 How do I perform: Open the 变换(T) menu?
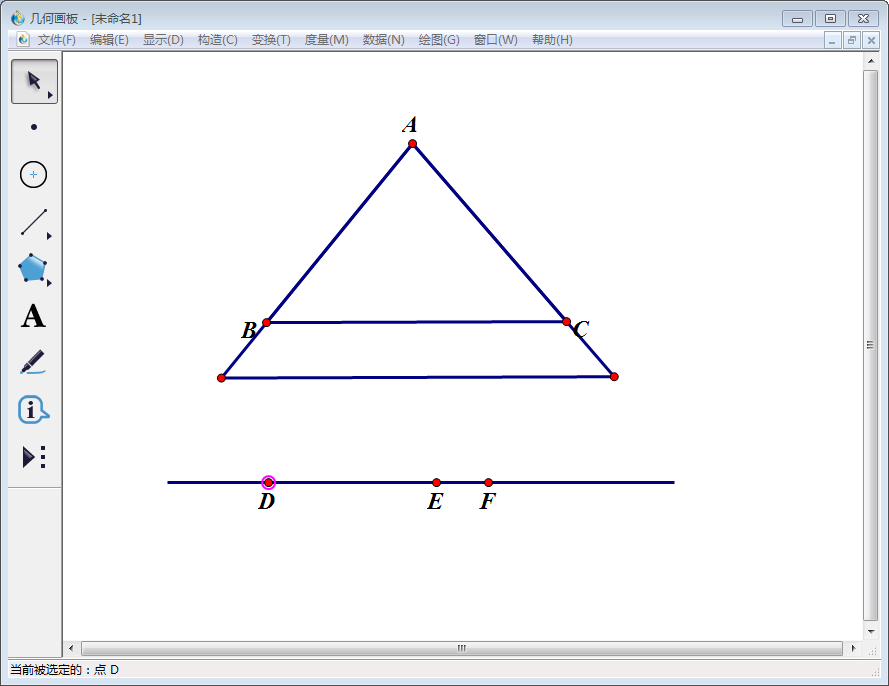271,40
